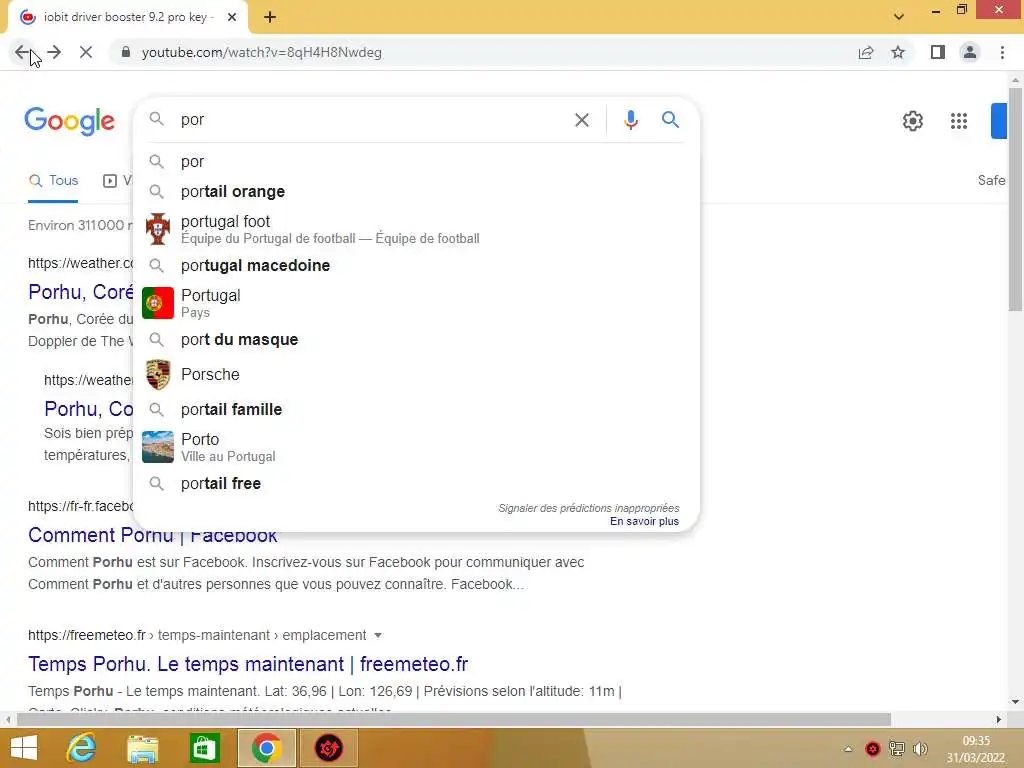Open Chrome's three-dot menu

[x=1002, y=52]
